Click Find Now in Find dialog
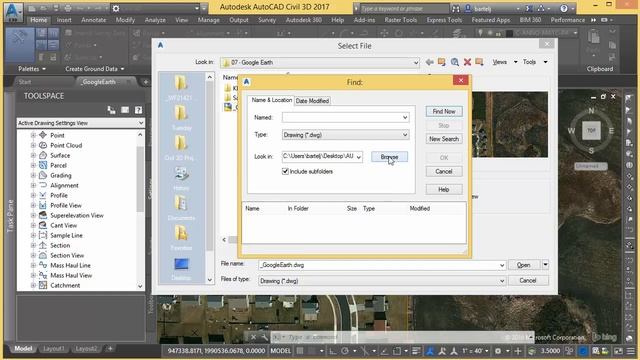 (x=444, y=111)
